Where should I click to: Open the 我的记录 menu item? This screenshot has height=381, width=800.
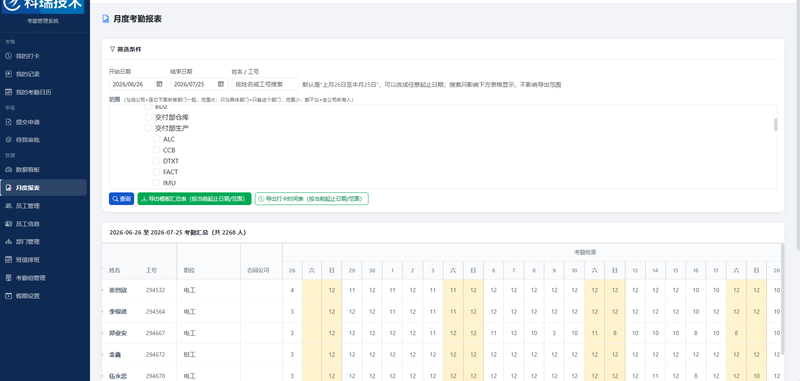click(44, 74)
